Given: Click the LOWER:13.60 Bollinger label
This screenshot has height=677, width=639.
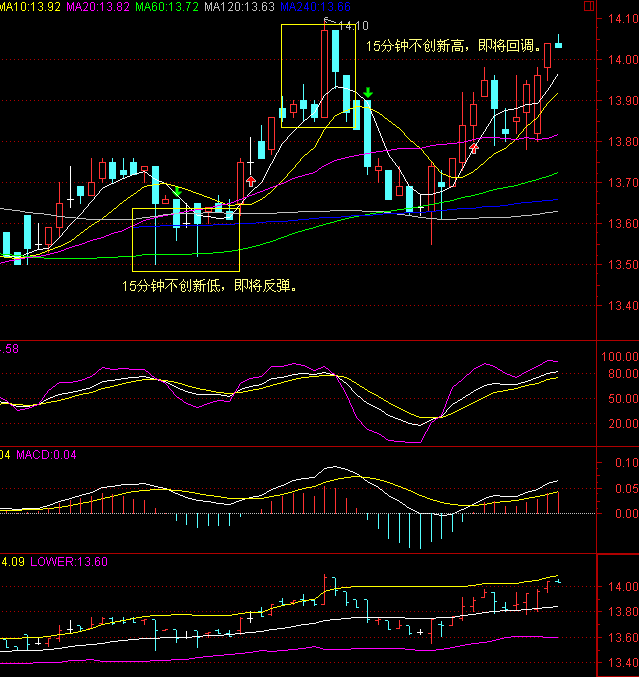Looking at the screenshot, I should pos(69,562).
